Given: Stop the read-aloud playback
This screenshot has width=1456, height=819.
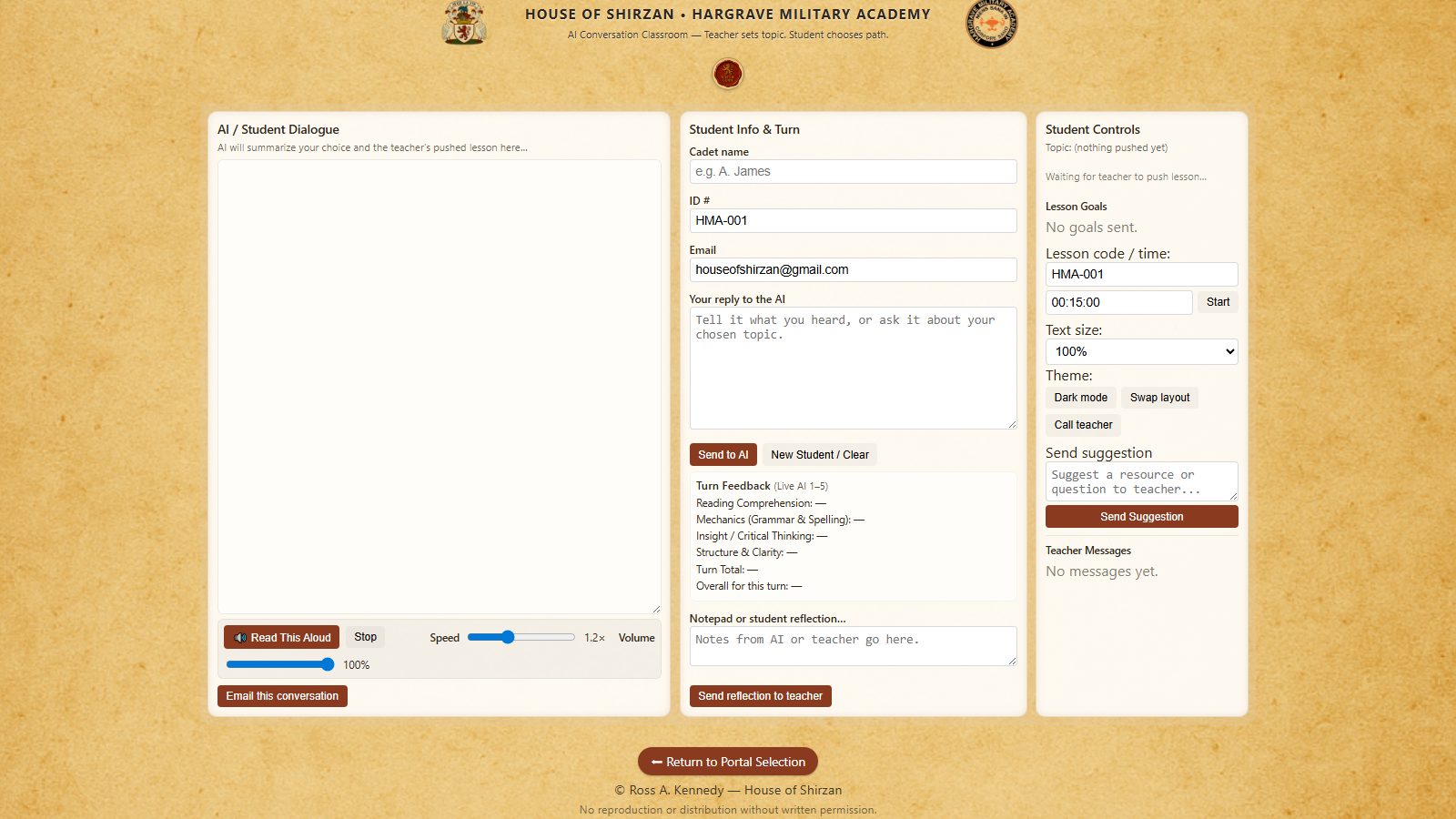Looking at the screenshot, I should click(x=365, y=637).
